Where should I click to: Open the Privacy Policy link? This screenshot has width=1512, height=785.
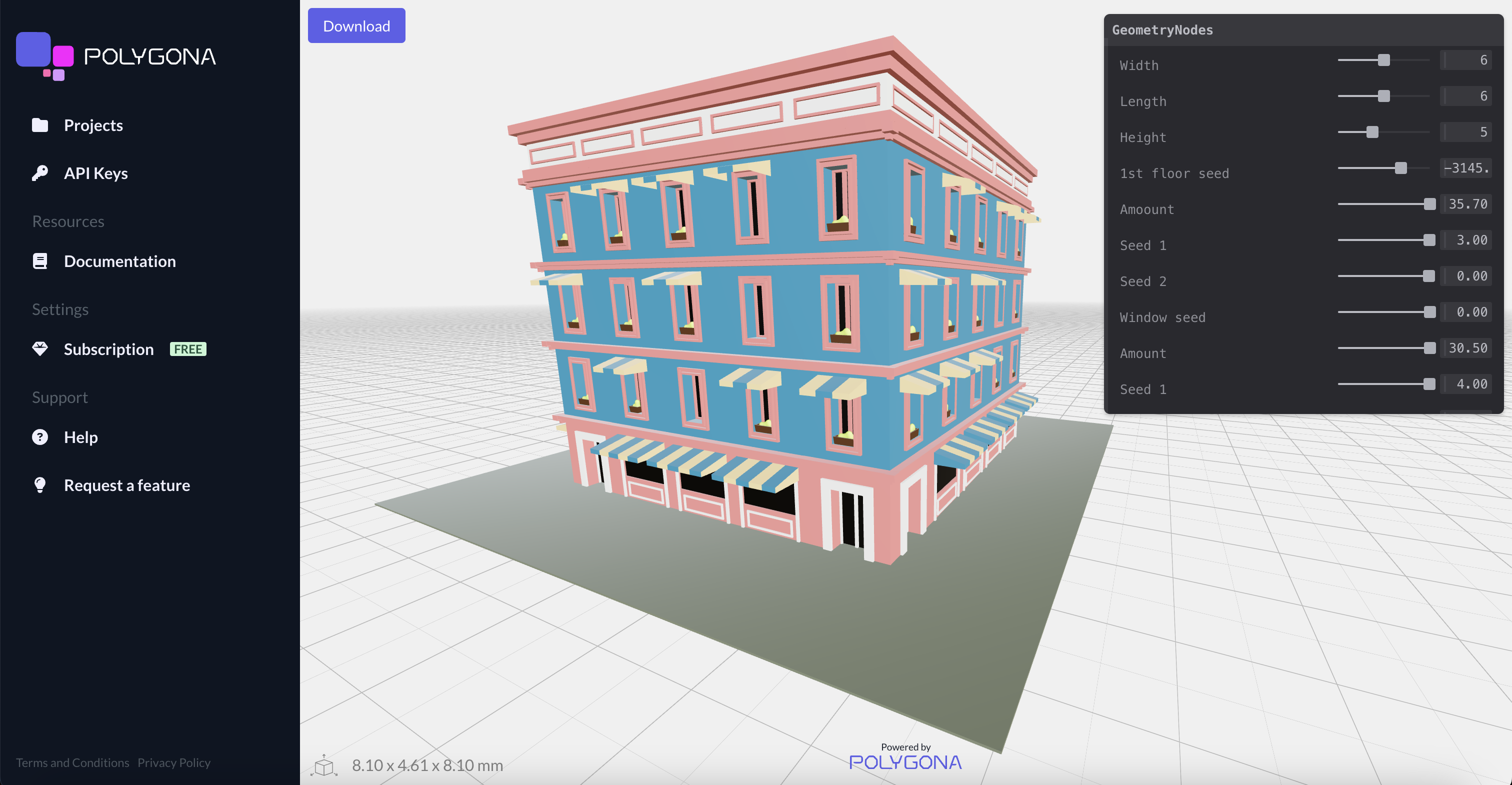173,762
